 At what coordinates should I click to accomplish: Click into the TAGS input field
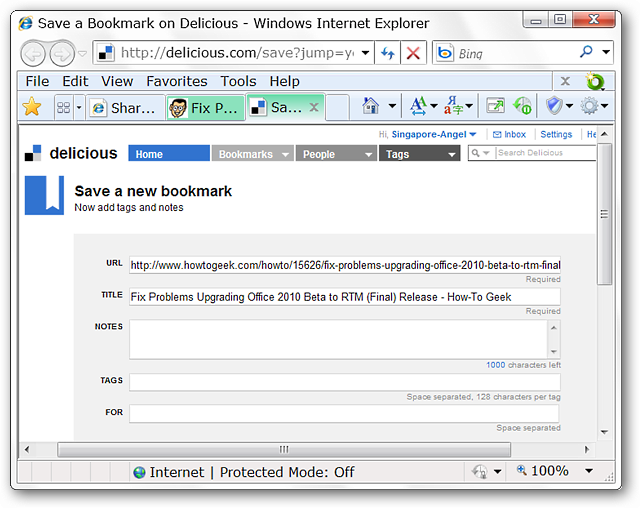click(344, 382)
